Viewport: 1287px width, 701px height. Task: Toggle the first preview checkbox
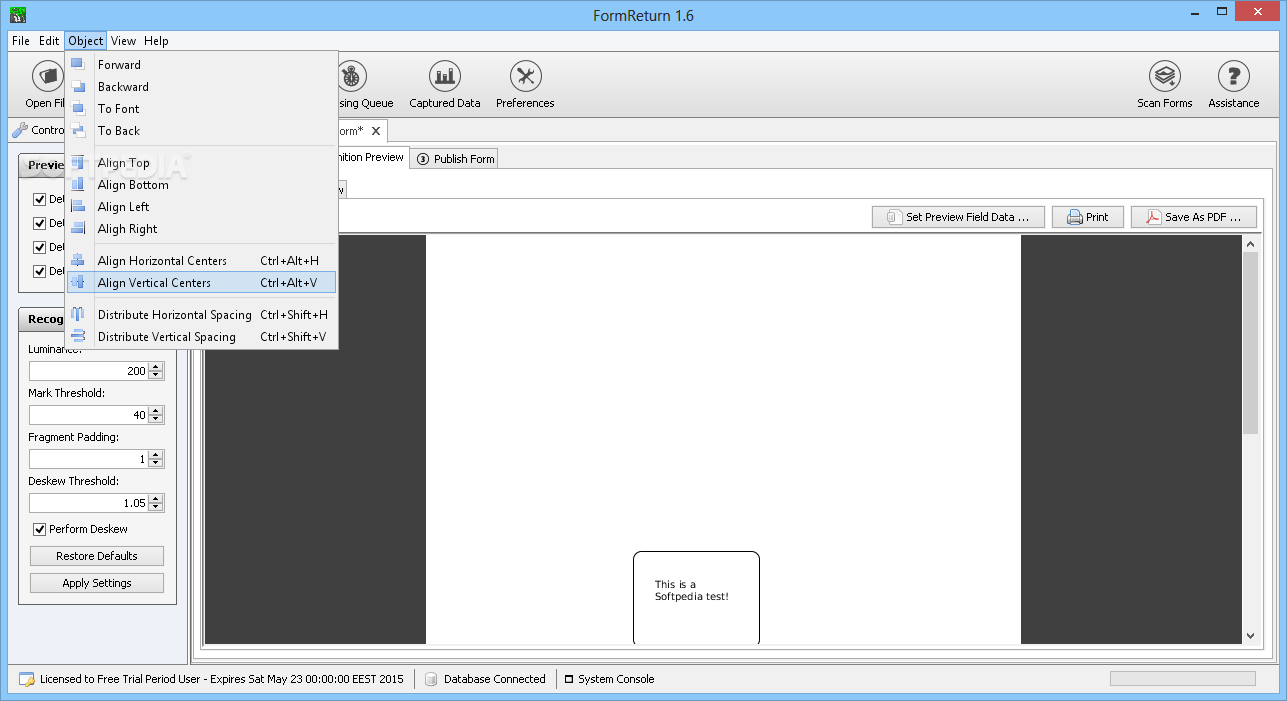tap(40, 199)
